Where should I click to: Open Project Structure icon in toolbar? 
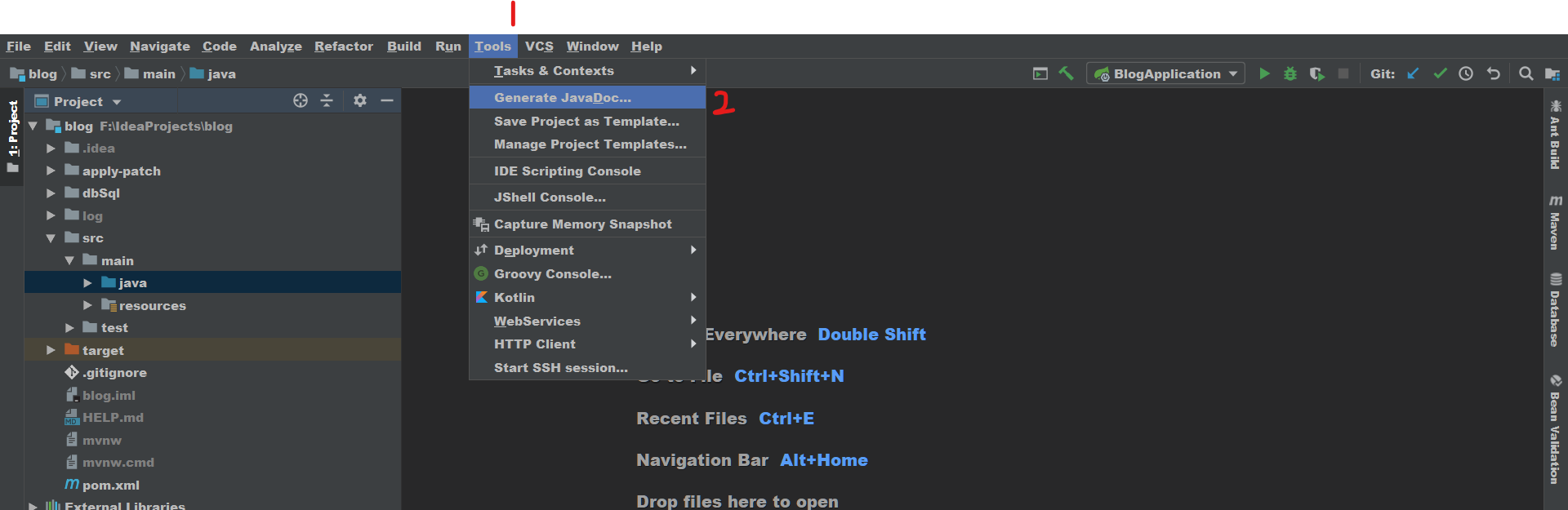(1552, 74)
